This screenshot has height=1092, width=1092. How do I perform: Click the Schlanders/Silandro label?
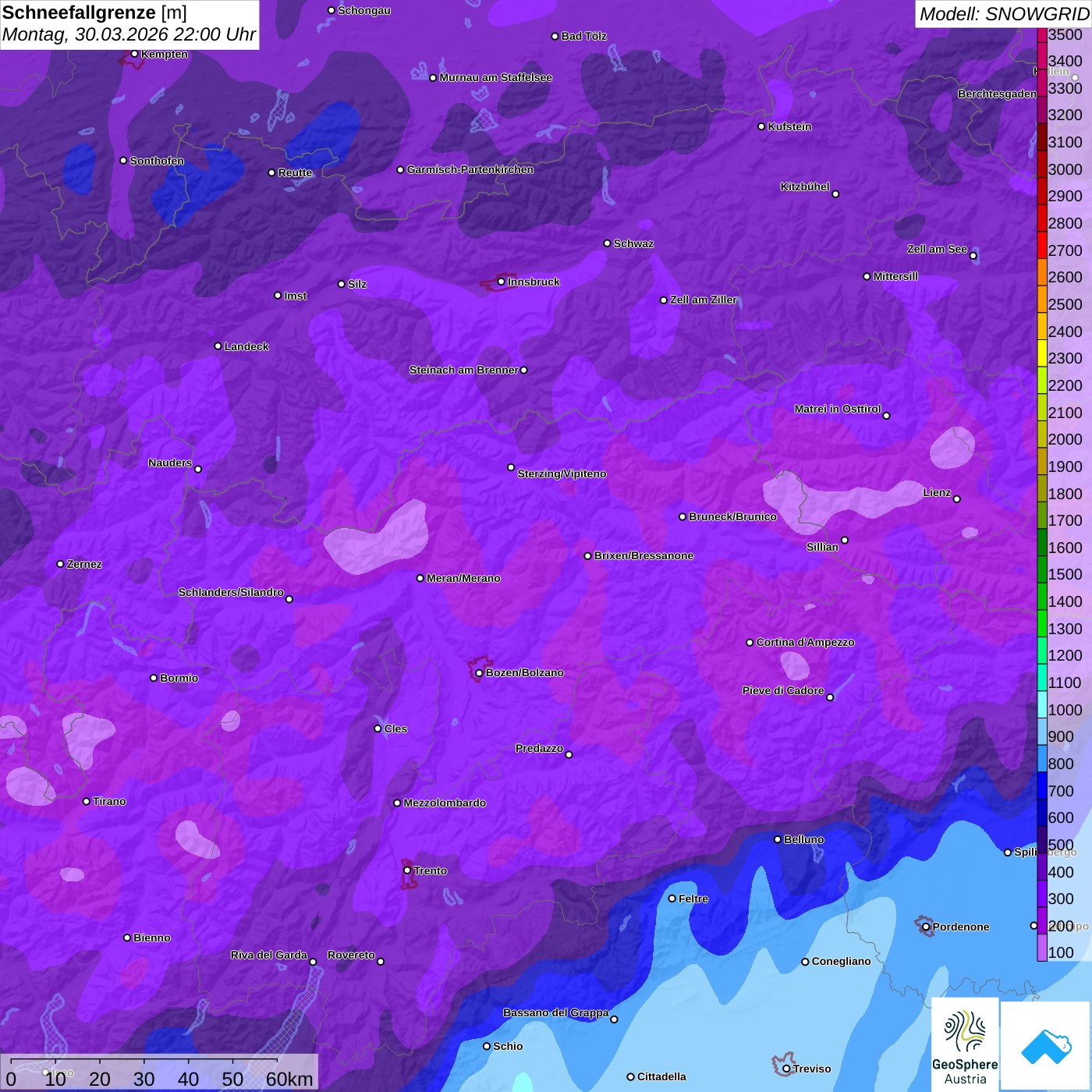(x=231, y=592)
